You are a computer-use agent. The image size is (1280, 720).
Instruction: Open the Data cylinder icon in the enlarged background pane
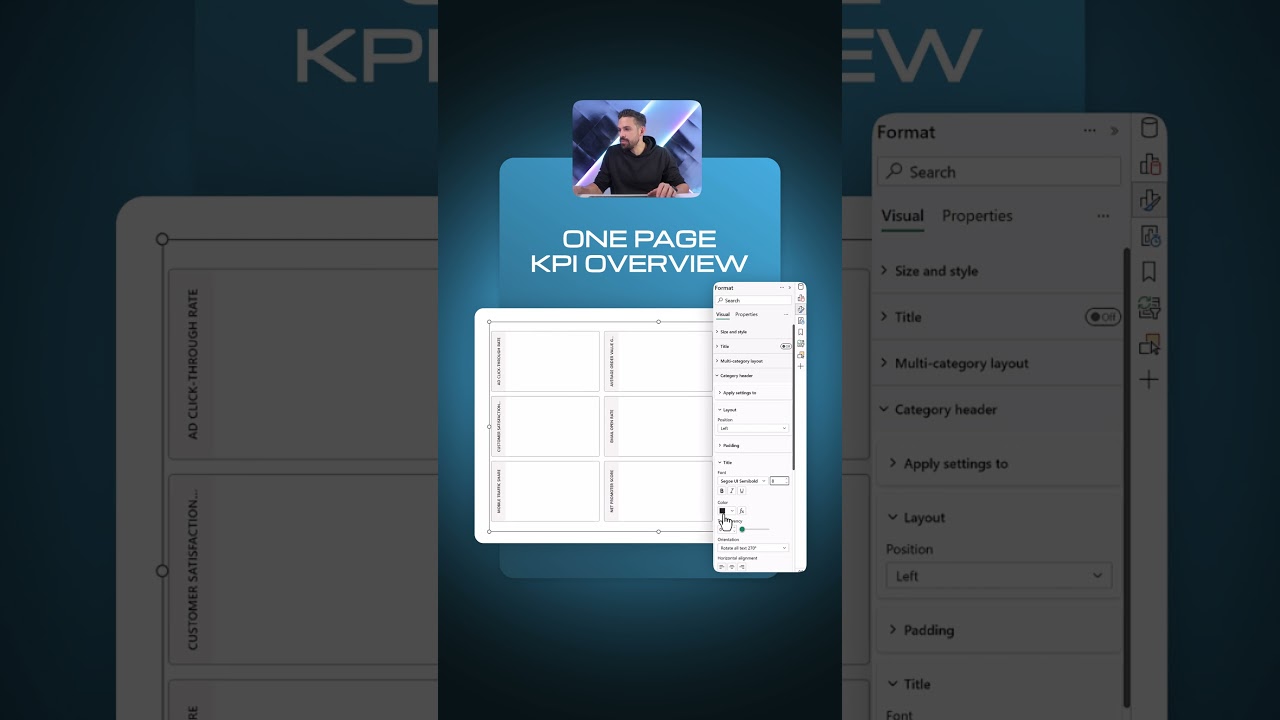1149,130
